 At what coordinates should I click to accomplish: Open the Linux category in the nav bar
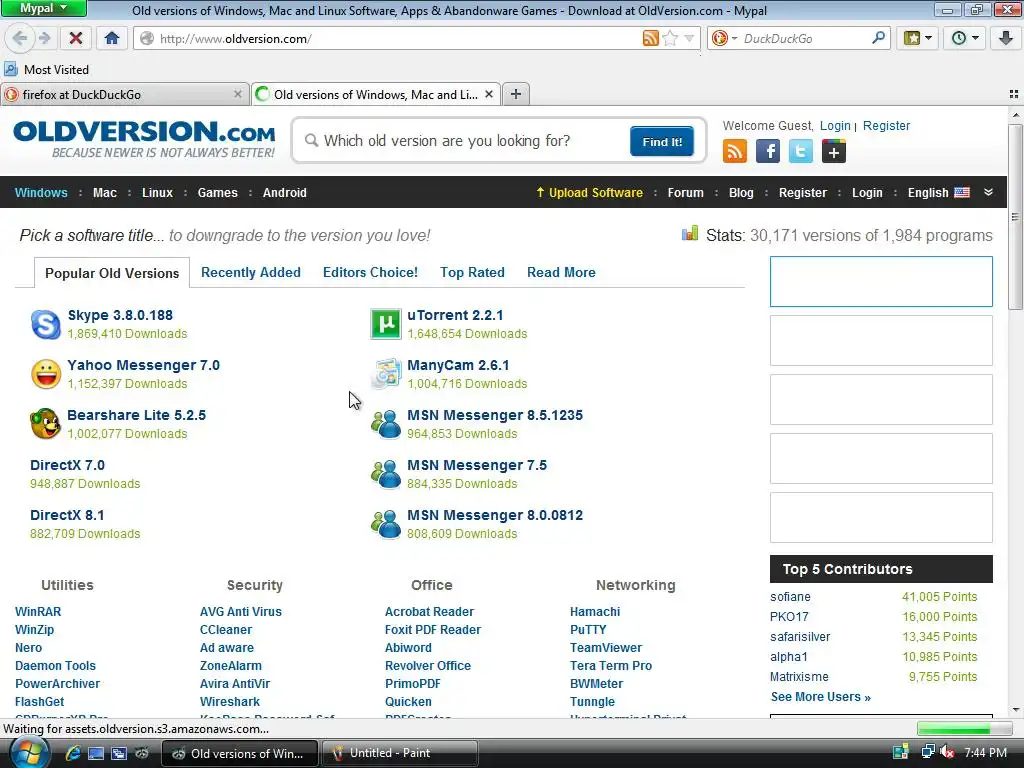157,193
